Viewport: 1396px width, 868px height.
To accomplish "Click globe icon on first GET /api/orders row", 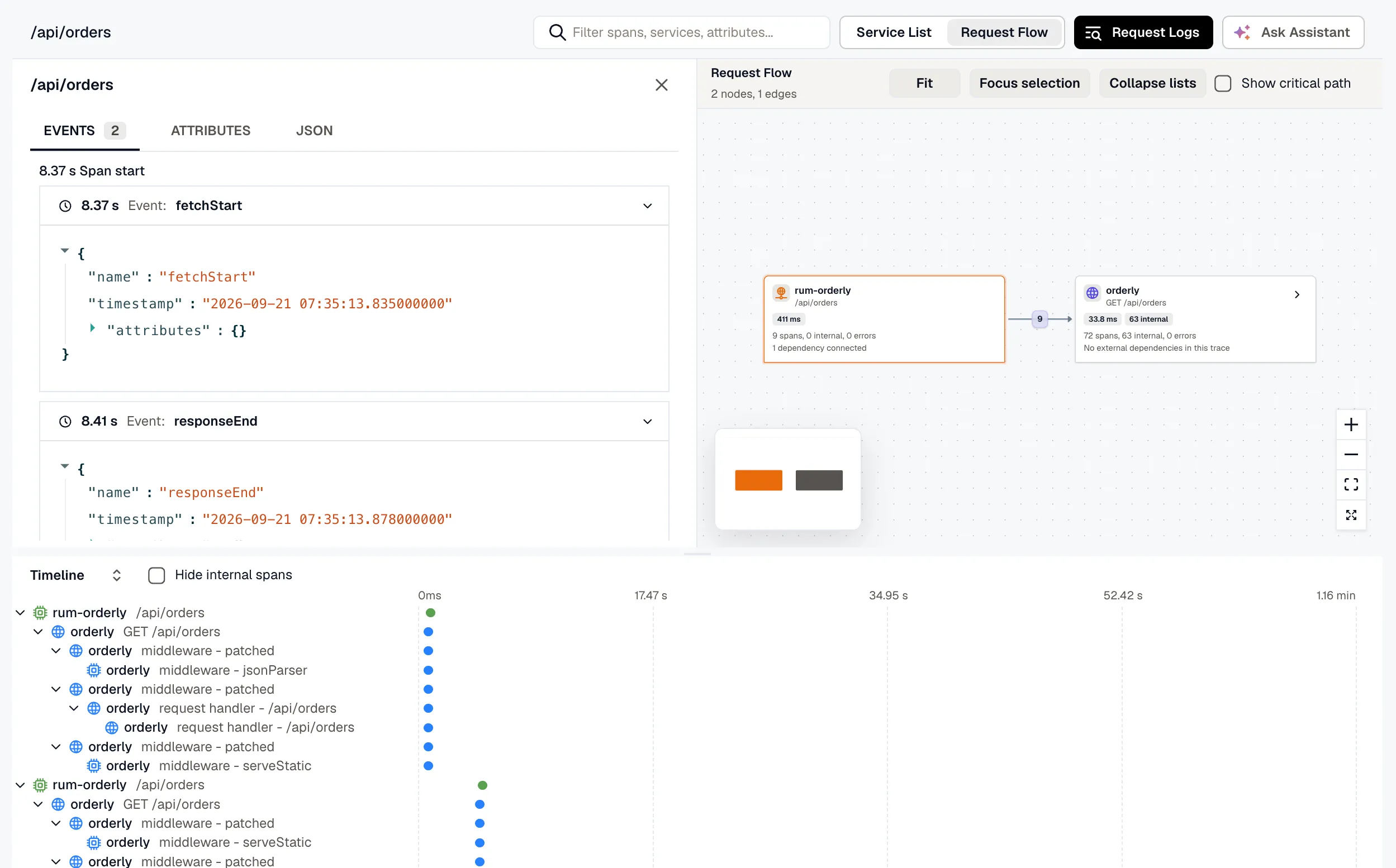I will coord(58,632).
